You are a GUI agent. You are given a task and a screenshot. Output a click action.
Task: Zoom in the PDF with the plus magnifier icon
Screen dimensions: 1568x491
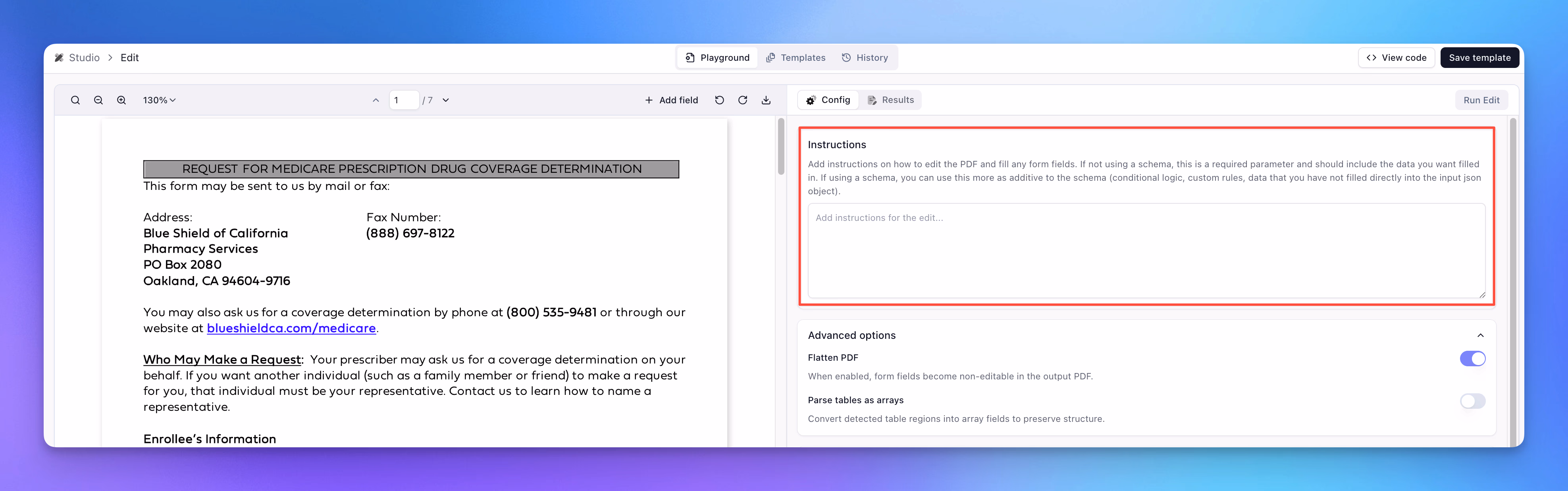(121, 101)
